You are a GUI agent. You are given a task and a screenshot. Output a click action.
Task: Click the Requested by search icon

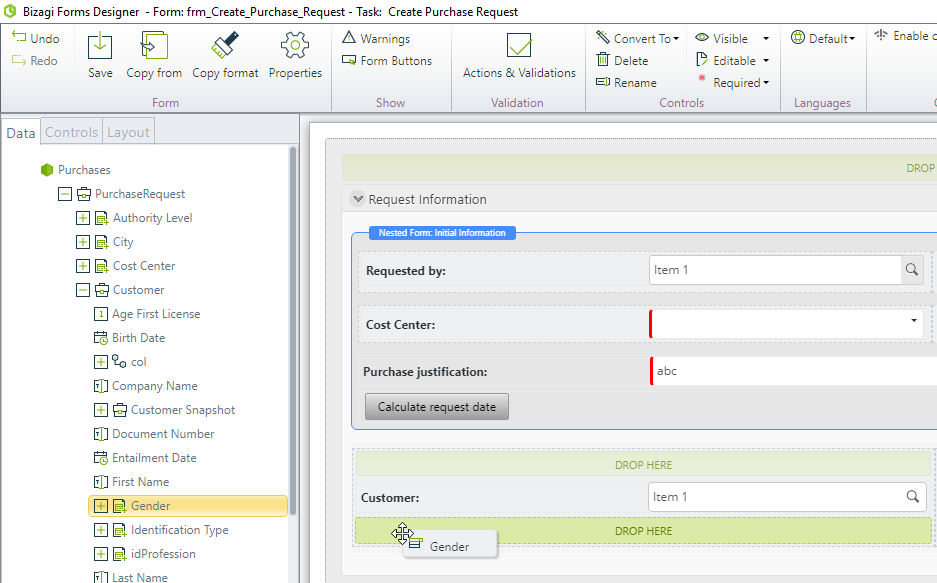(912, 269)
